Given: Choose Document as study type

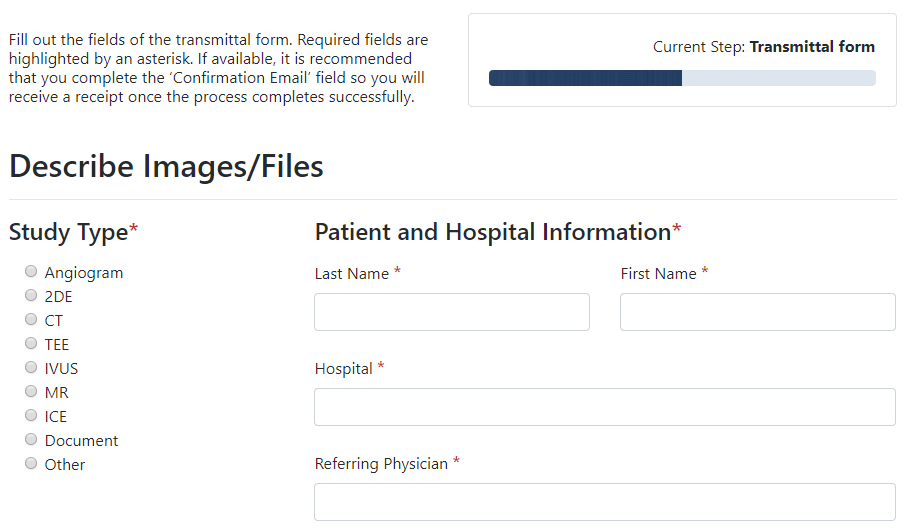Looking at the screenshot, I should click(31, 440).
